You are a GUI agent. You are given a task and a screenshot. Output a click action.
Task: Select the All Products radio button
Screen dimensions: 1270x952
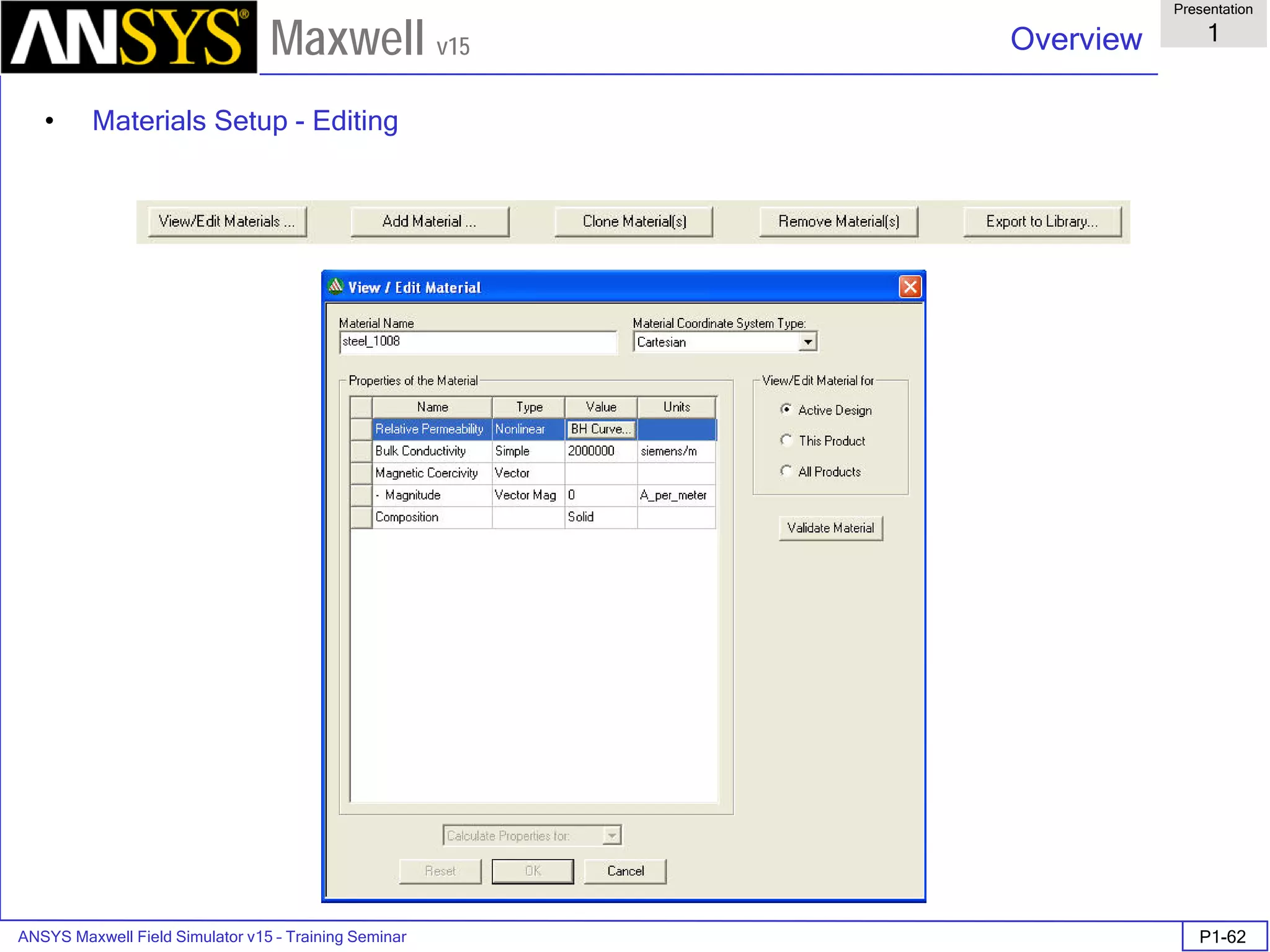(x=786, y=471)
